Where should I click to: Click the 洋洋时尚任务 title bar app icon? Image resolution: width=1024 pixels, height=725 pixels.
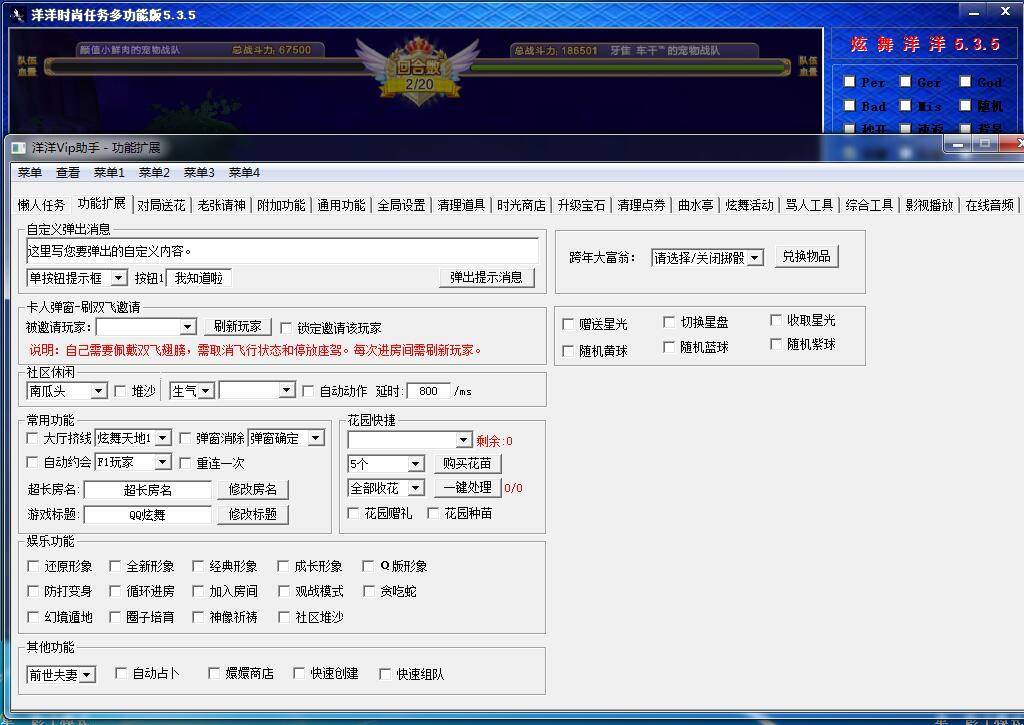17,15
